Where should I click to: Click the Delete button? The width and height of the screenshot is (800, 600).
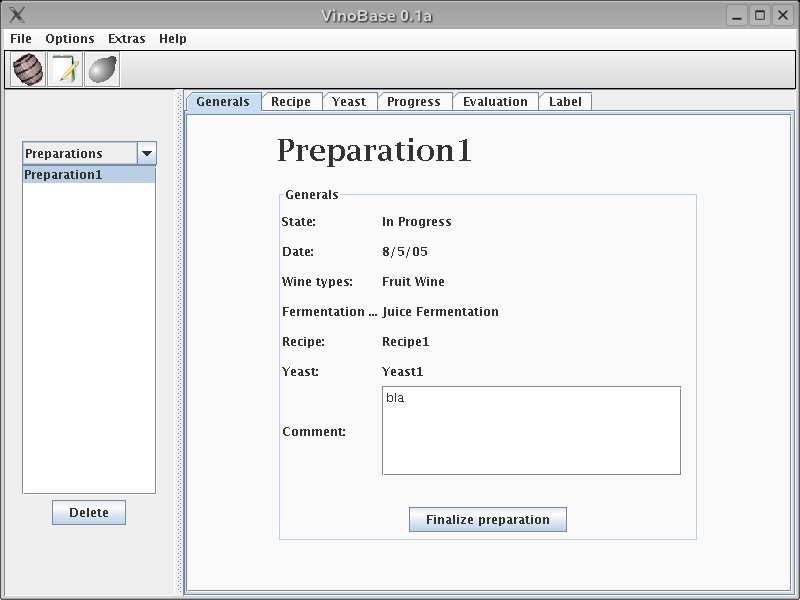coord(89,513)
